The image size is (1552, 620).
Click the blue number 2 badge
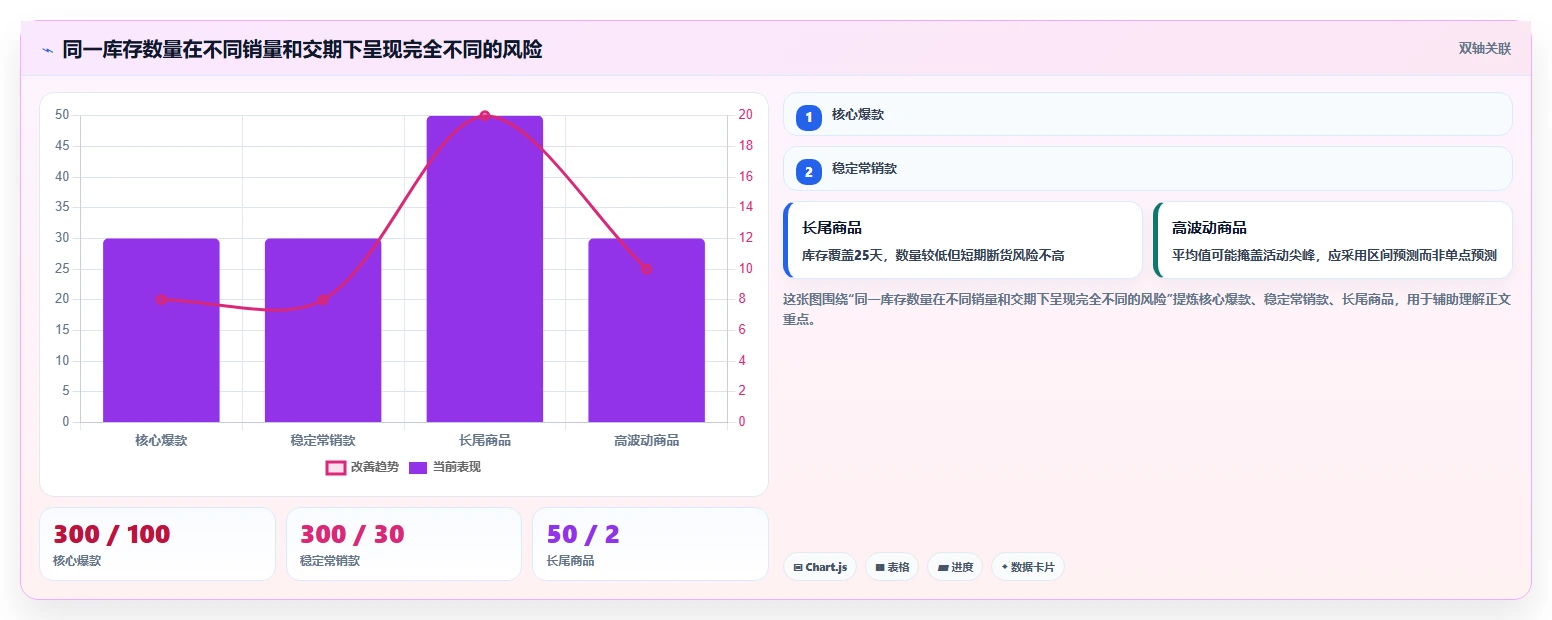tap(809, 171)
